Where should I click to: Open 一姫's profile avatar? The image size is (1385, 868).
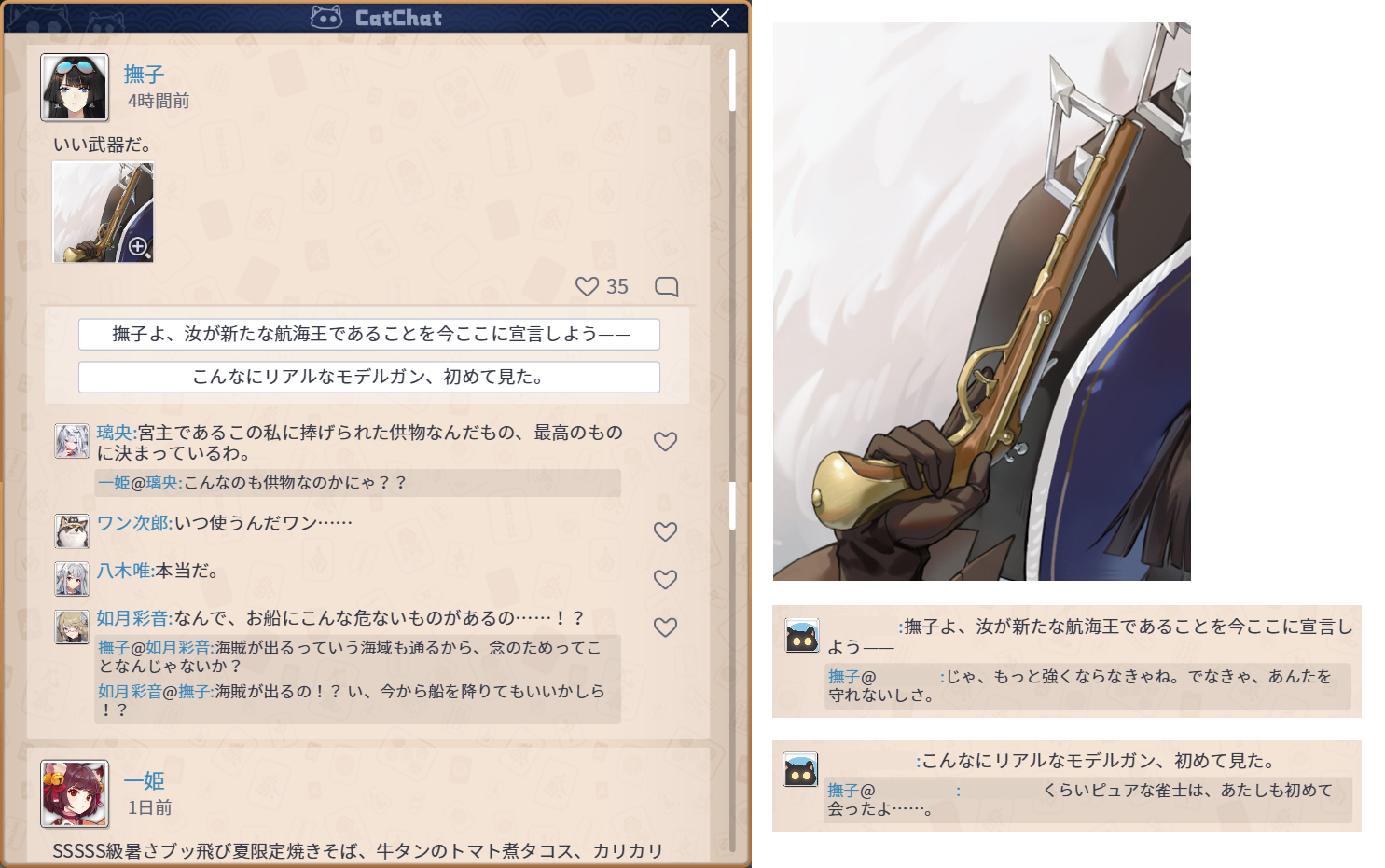75,793
